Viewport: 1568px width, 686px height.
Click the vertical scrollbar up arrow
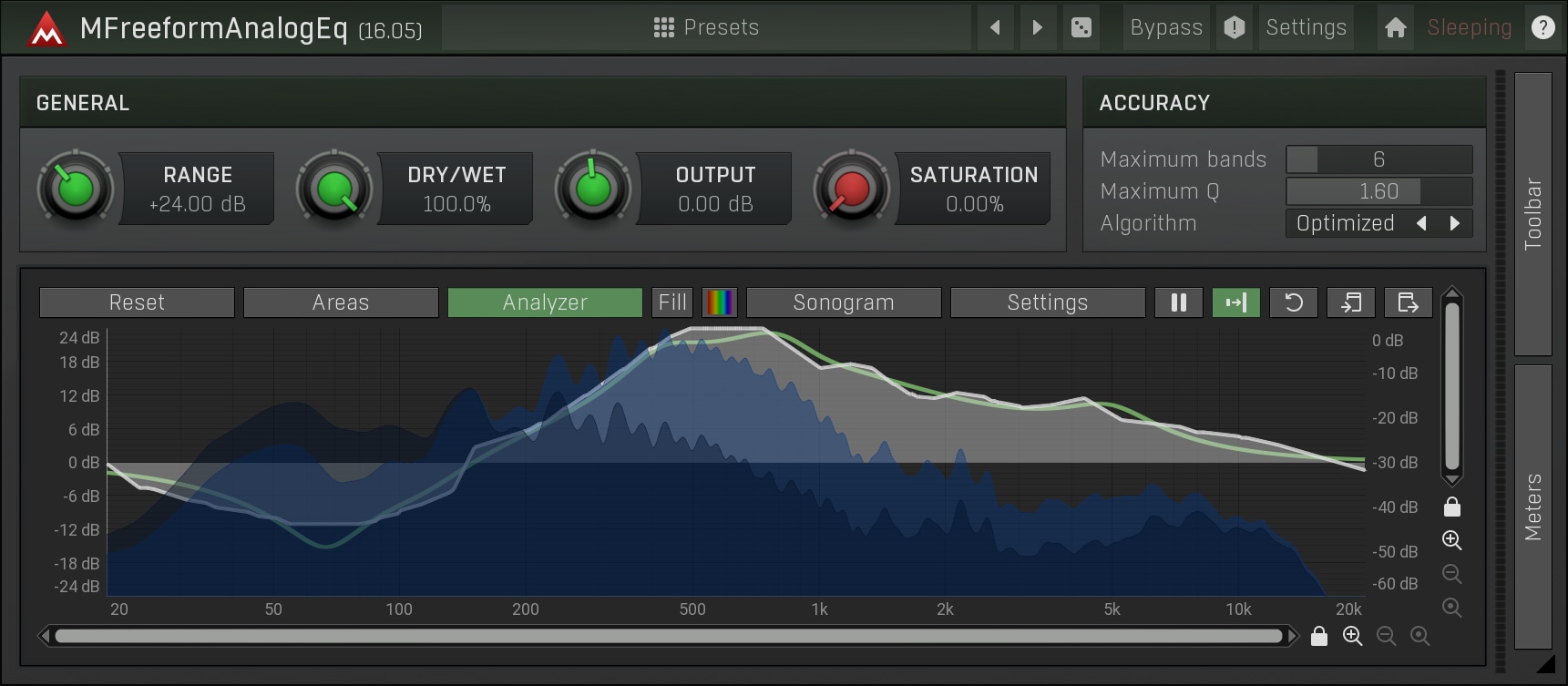point(1452,293)
